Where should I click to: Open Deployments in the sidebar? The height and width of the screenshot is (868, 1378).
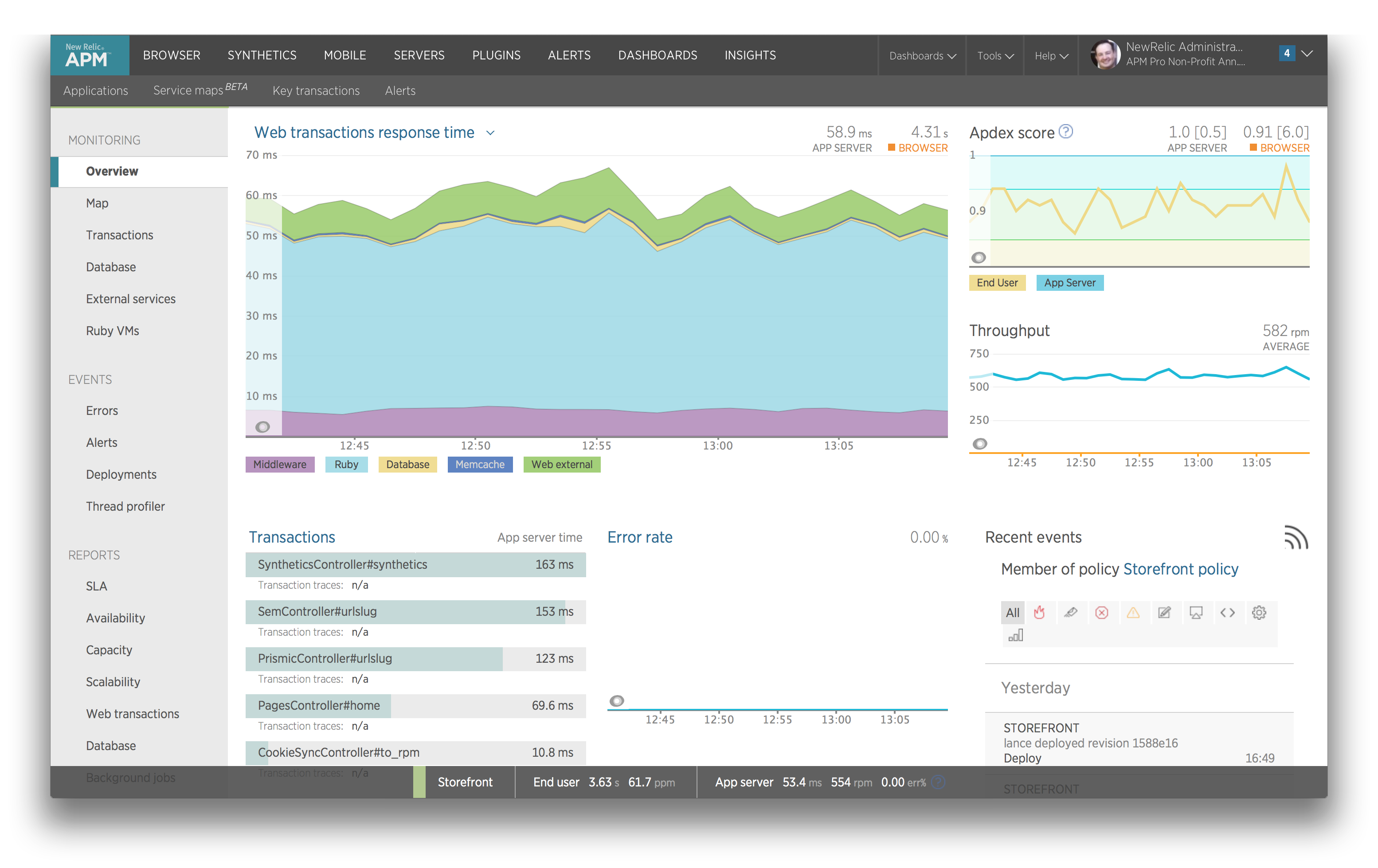tap(121, 474)
